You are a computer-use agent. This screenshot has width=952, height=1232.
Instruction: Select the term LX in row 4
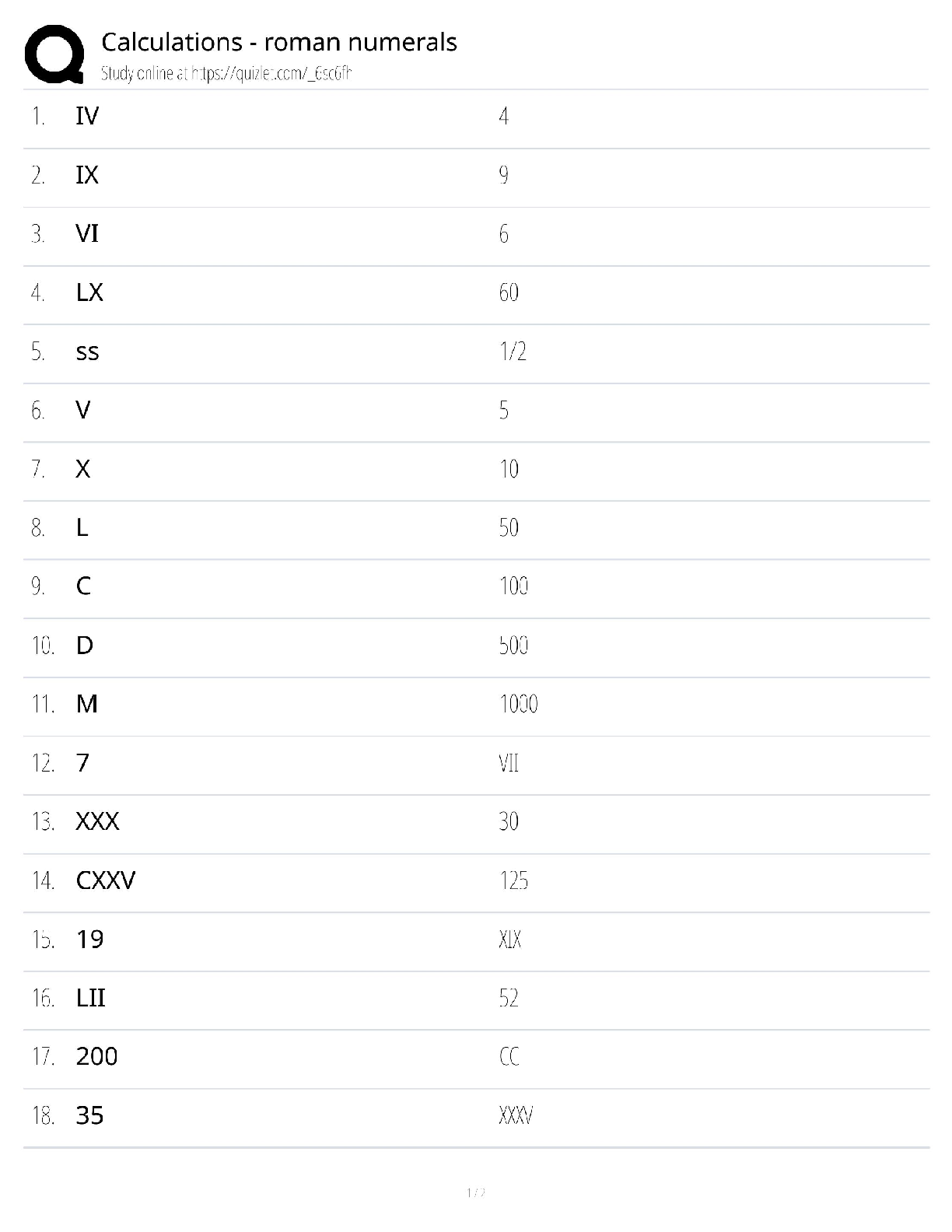pos(89,292)
